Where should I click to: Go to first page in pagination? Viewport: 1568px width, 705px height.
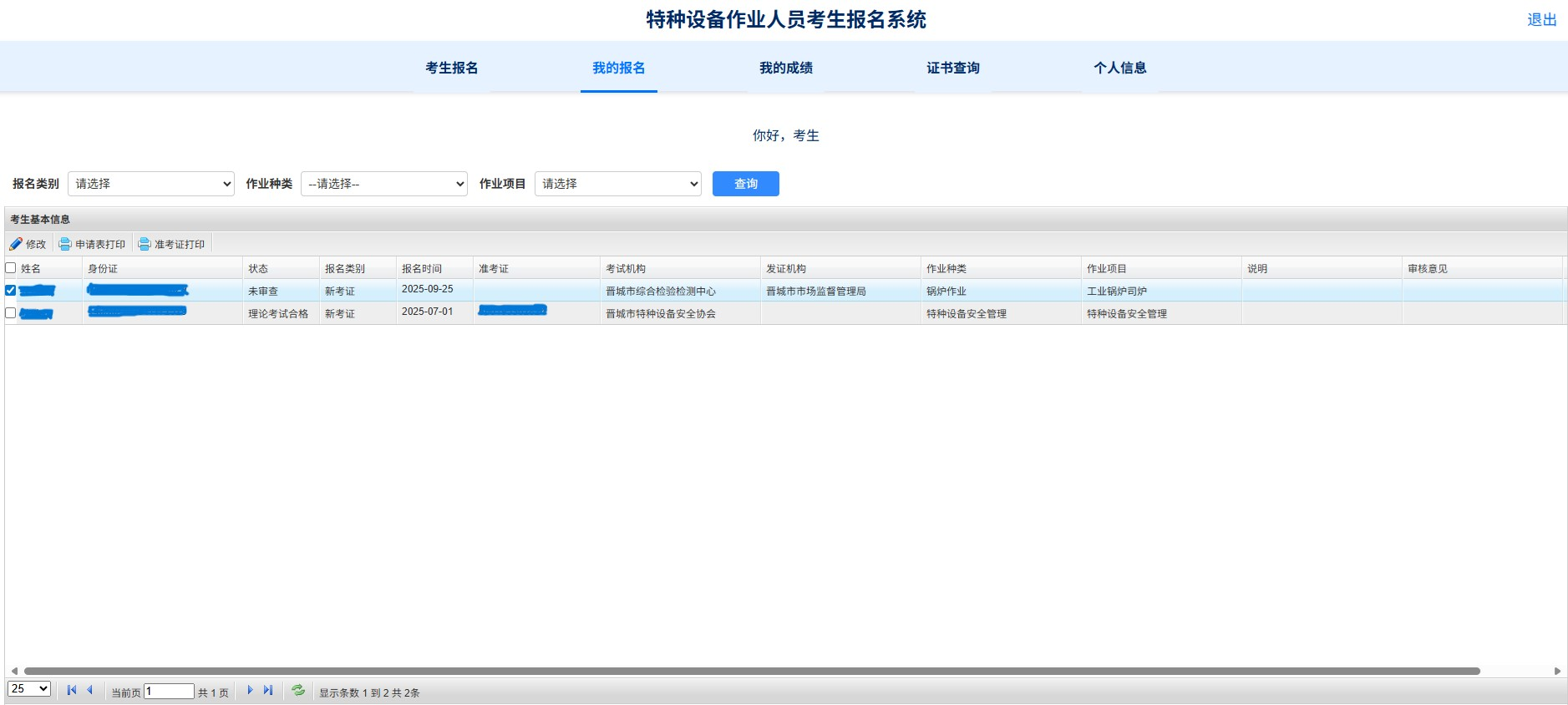72,690
